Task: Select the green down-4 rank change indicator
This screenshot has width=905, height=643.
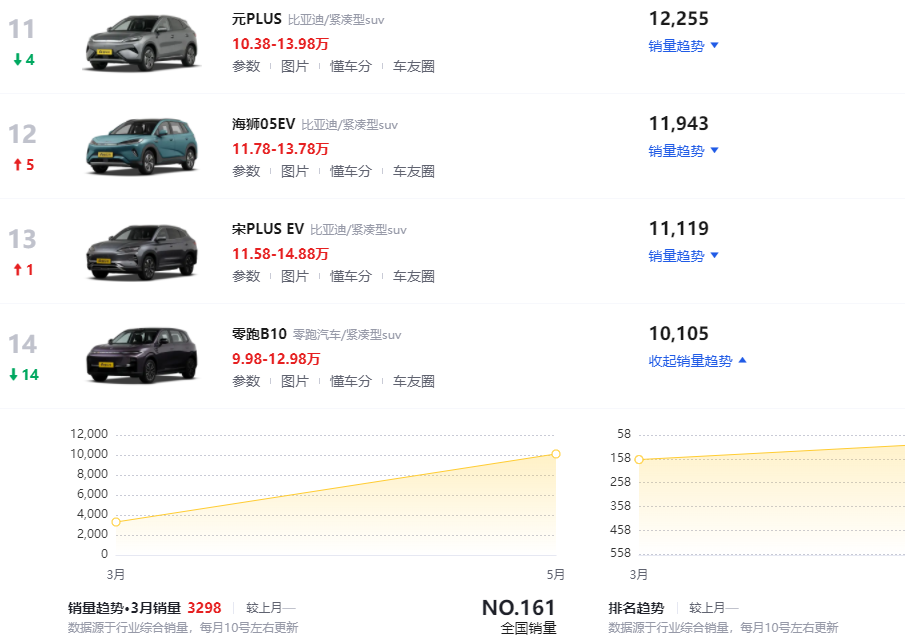Action: coord(24,59)
